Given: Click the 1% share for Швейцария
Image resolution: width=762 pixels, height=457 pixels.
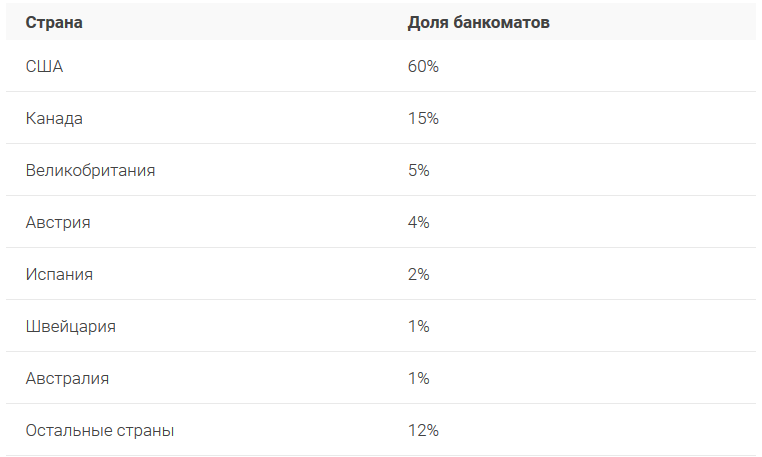Looking at the screenshot, I should click(418, 326).
